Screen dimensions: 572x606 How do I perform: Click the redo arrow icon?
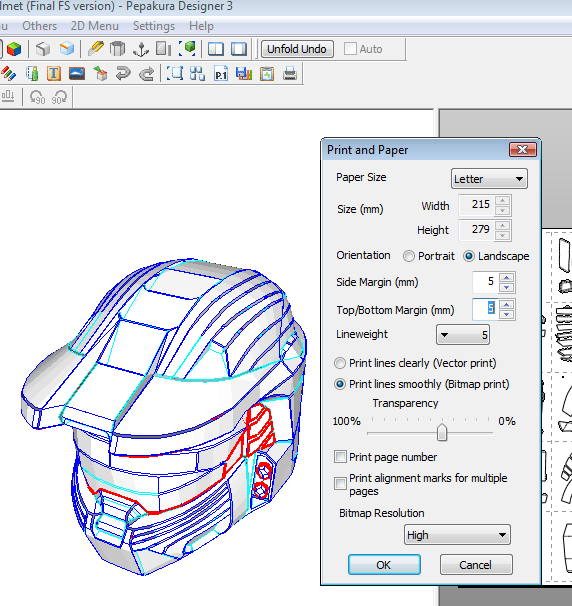click(146, 73)
